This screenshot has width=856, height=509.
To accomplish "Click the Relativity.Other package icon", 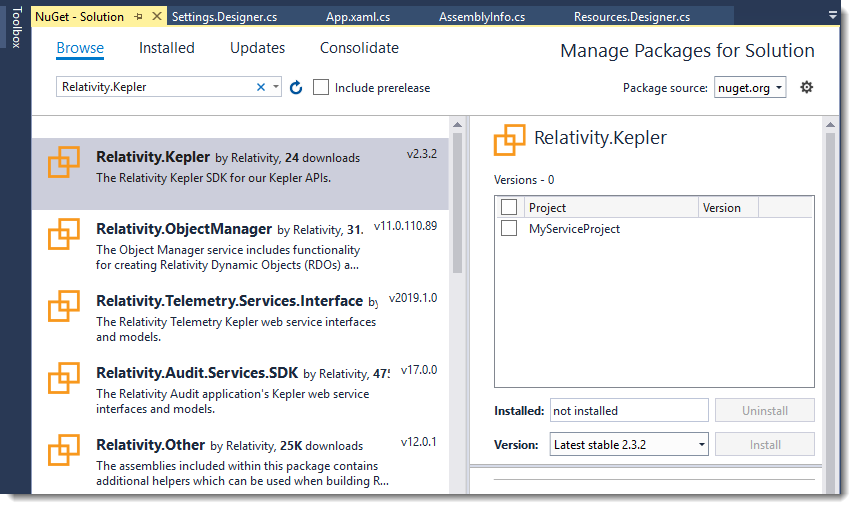I will (64, 451).
